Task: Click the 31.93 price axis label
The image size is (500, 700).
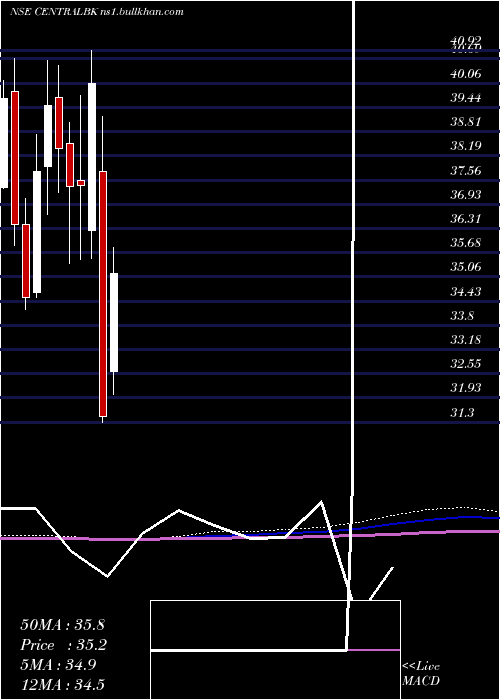Action: click(x=466, y=388)
